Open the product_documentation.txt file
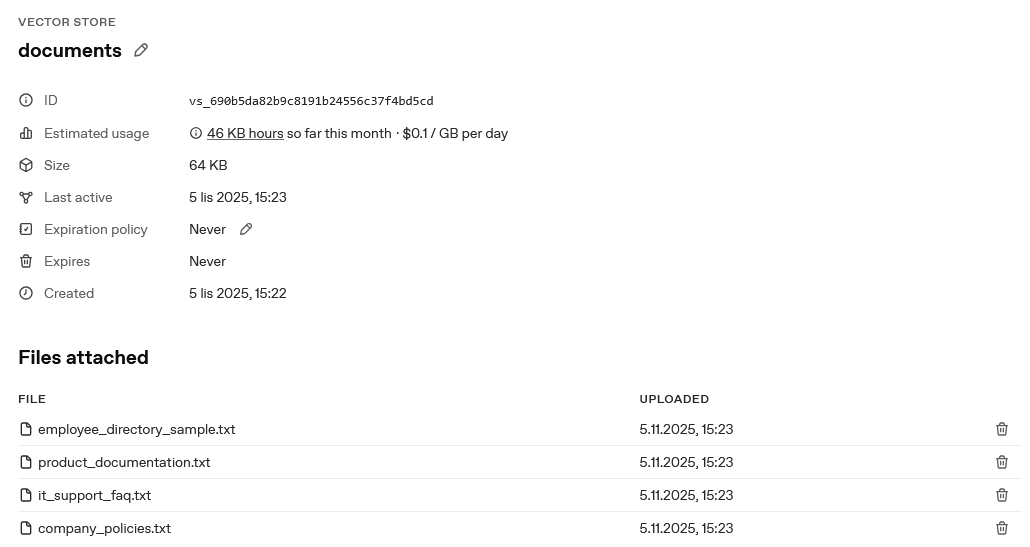Image resolution: width=1030 pixels, height=547 pixels. click(124, 462)
